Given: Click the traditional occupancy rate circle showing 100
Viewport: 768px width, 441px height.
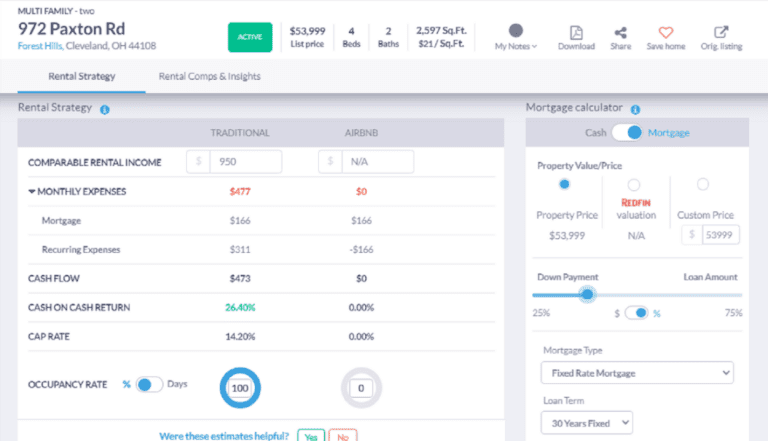Looking at the screenshot, I should (x=239, y=387).
